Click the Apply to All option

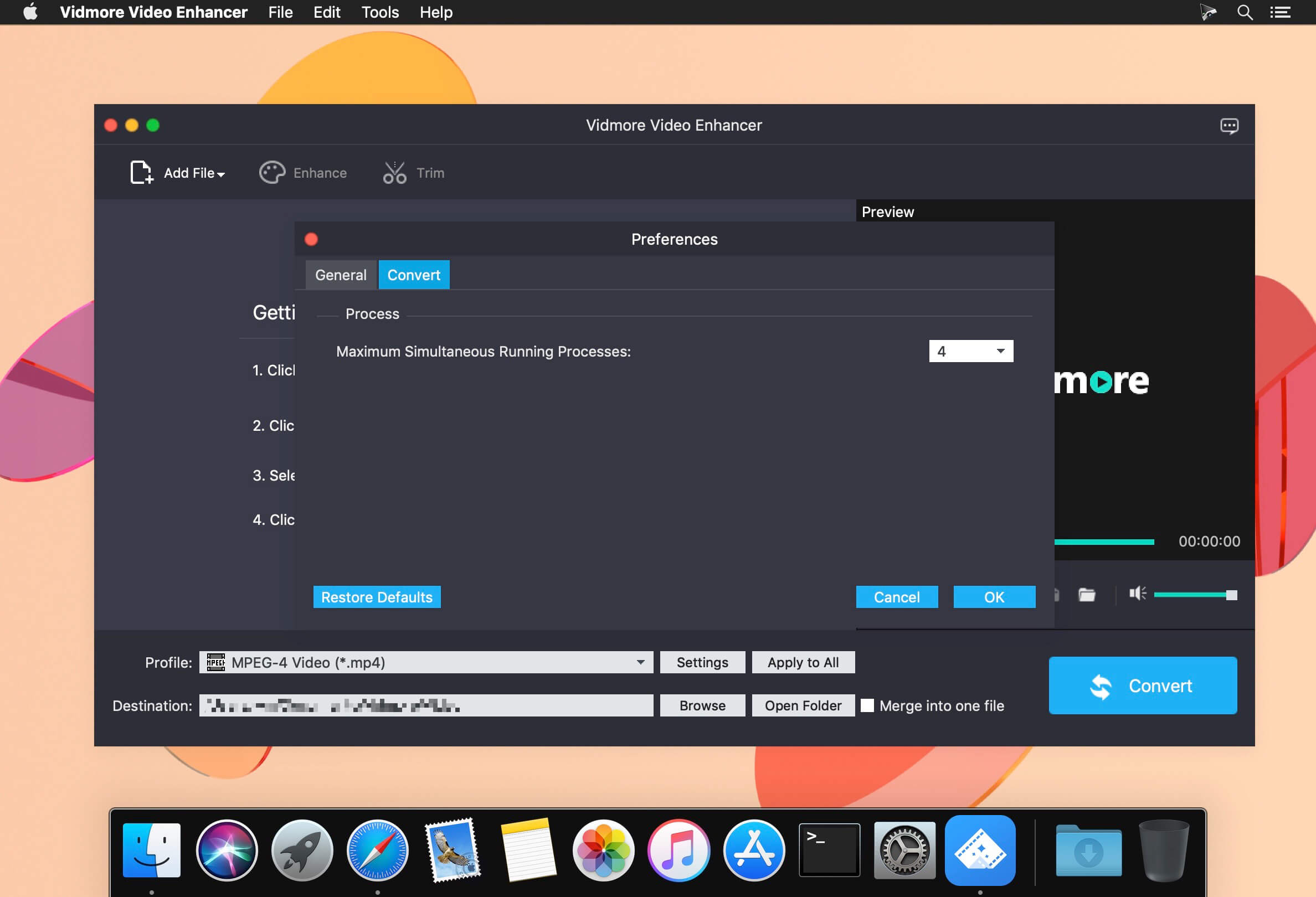803,662
